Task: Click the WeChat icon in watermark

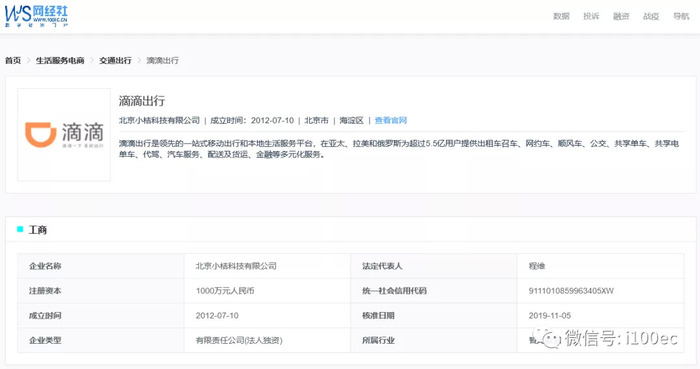Action: 547,338
